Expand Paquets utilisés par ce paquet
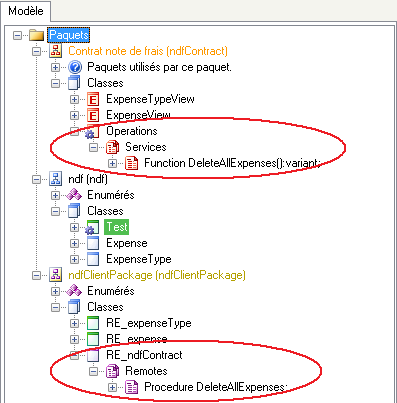This screenshot has width=397, height=403. [55, 67]
